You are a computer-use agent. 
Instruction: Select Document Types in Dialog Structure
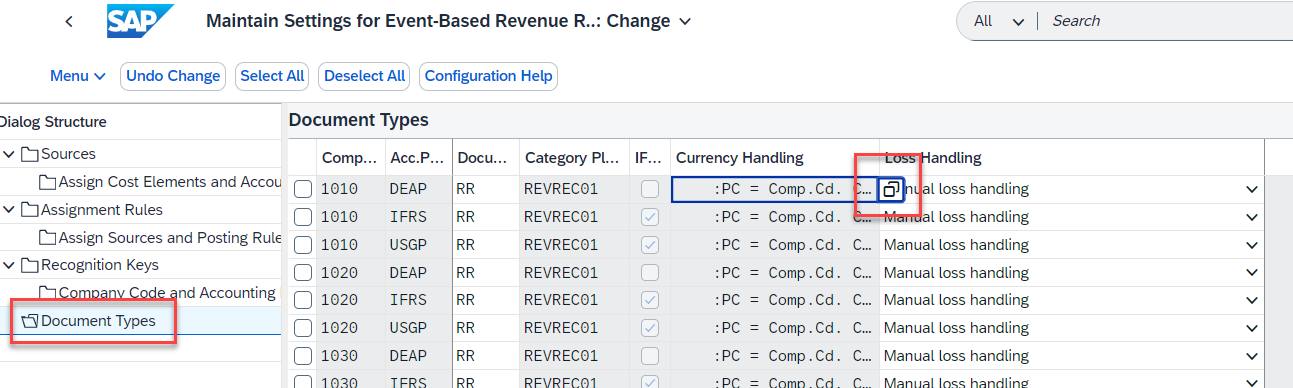(x=98, y=321)
